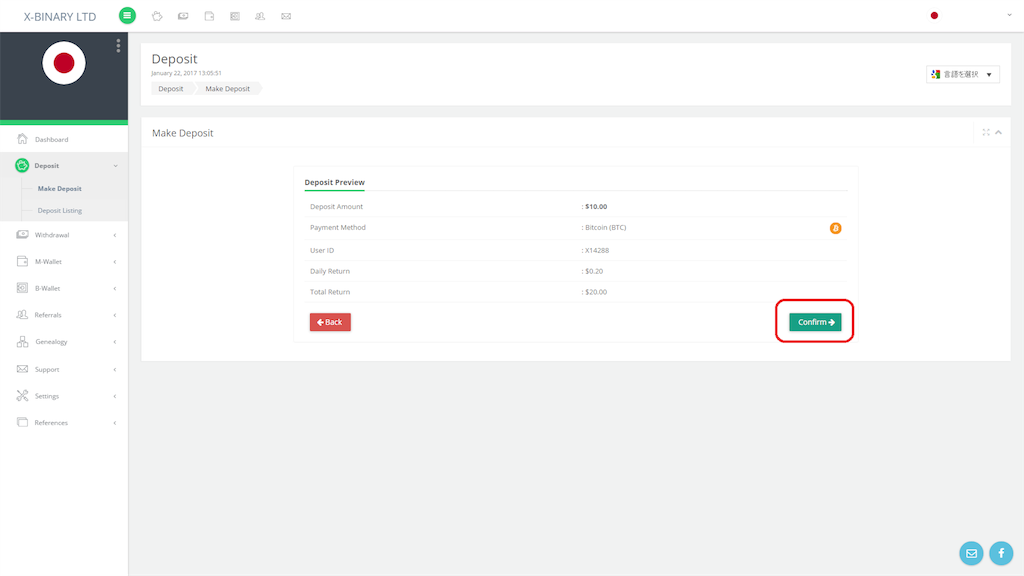This screenshot has width=1024, height=576.
Task: Collapse the Make Deposit panel
Action: click(999, 133)
